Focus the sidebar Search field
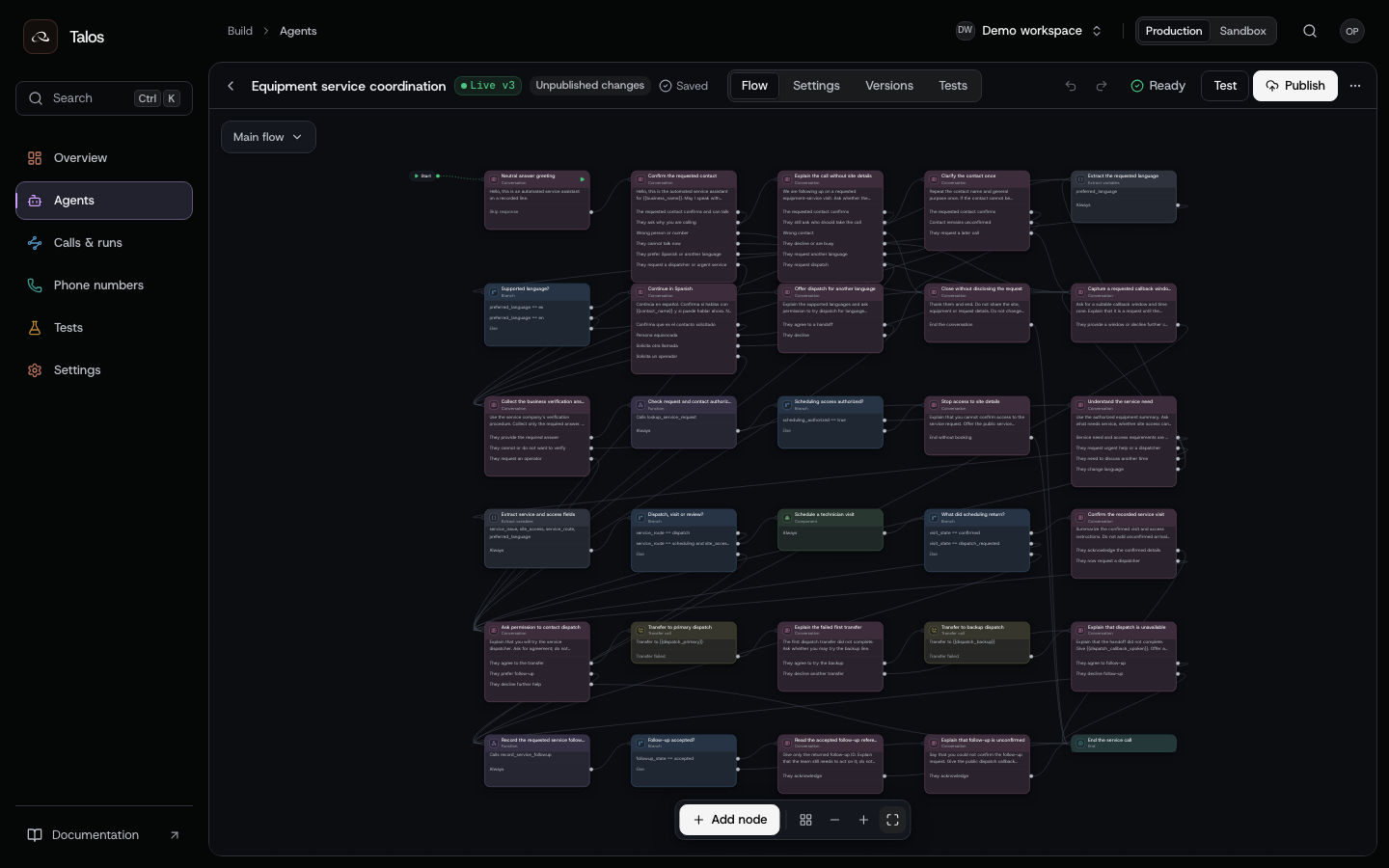This screenshot has width=1389, height=868. click(x=104, y=98)
